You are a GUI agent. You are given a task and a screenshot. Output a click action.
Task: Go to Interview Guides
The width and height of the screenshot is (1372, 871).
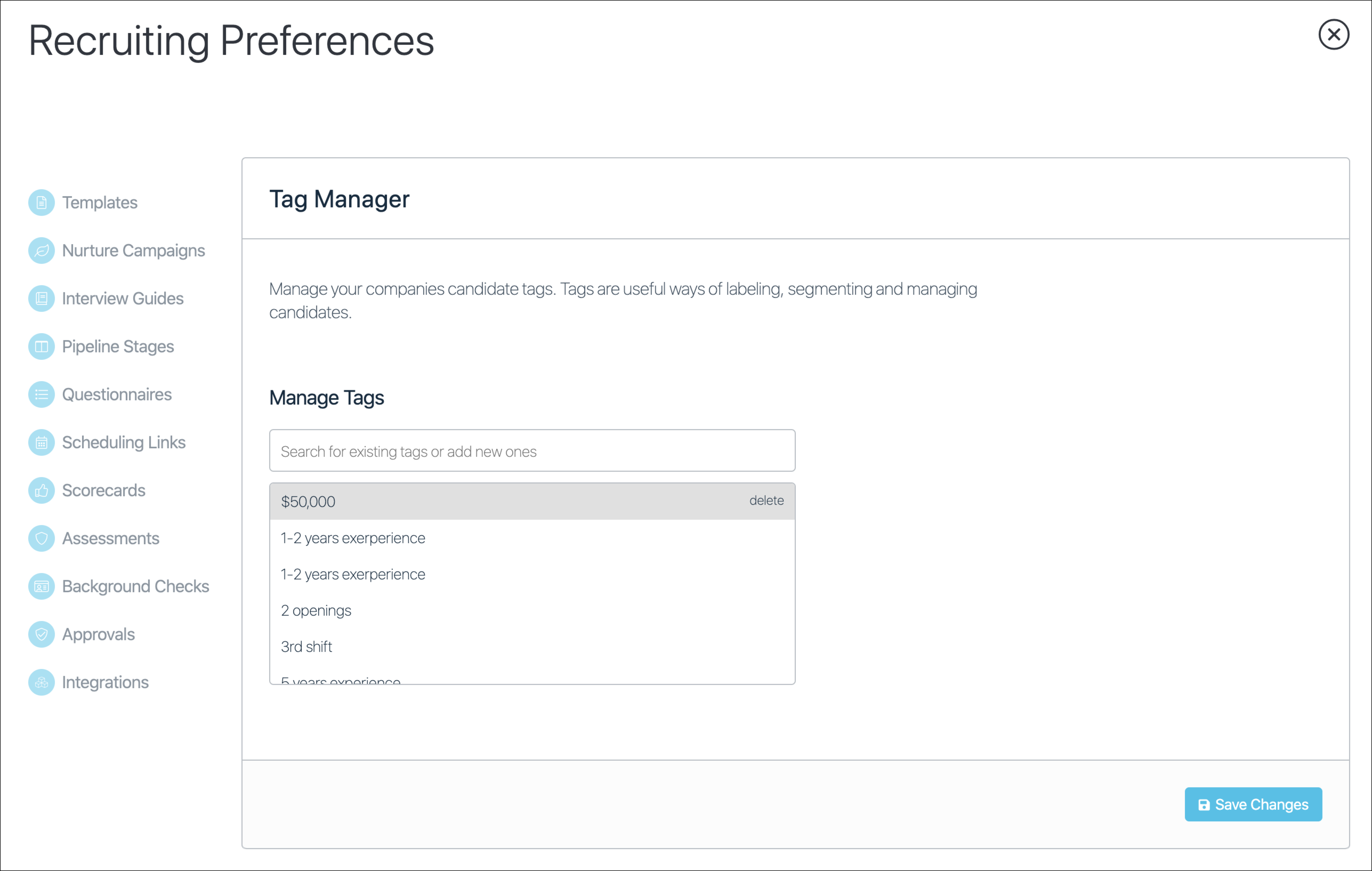(x=123, y=299)
